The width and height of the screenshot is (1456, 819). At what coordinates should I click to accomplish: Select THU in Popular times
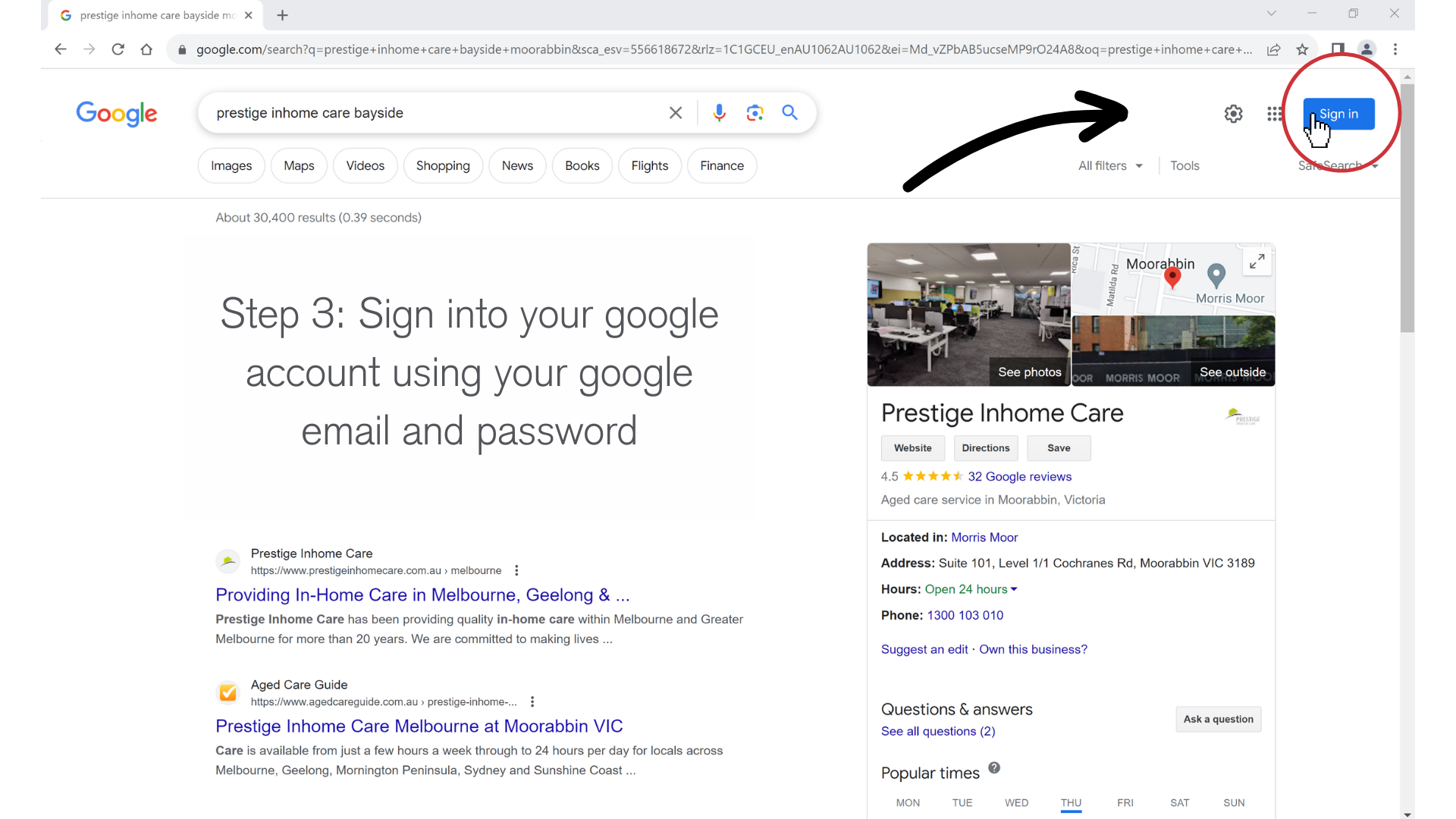click(x=1071, y=802)
